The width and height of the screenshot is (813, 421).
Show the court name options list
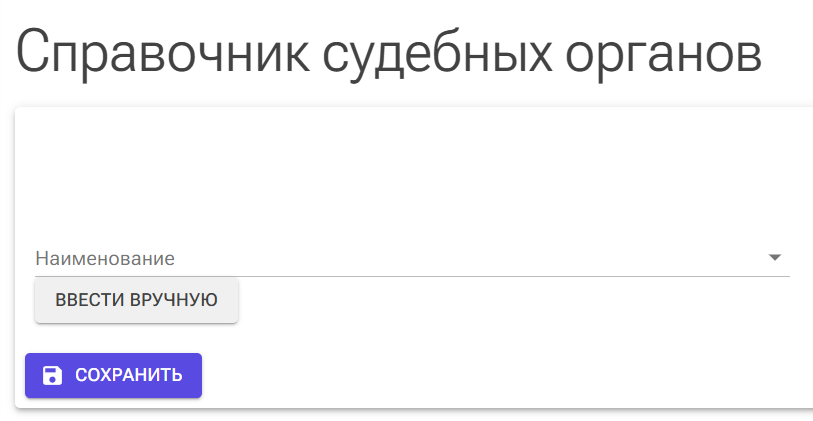click(774, 258)
